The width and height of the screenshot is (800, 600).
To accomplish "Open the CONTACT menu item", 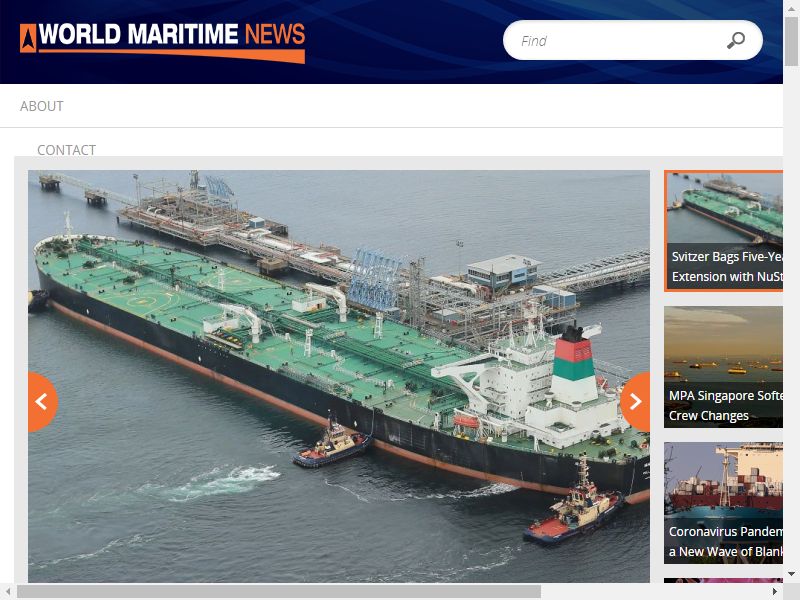I will (66, 150).
